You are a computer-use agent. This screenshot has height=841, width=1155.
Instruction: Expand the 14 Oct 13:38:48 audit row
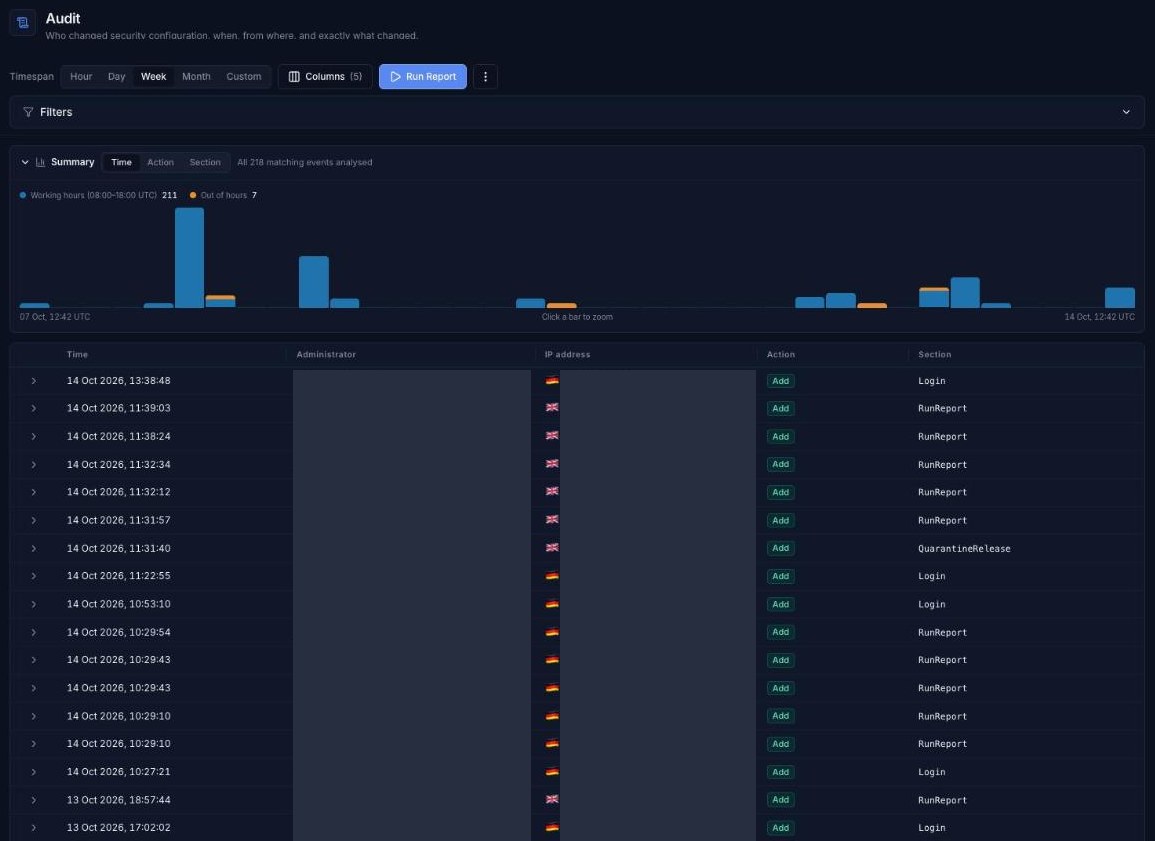34,381
